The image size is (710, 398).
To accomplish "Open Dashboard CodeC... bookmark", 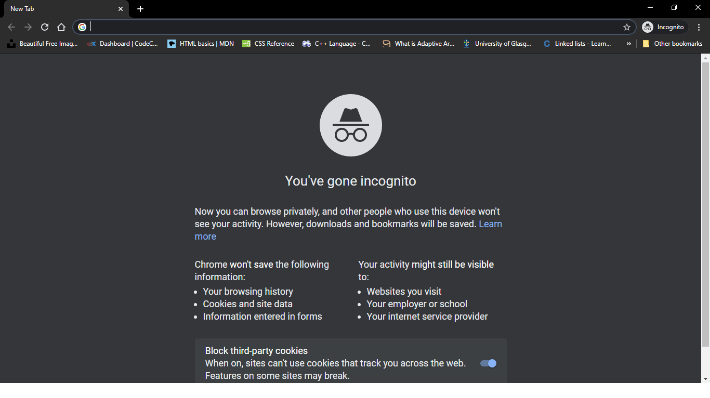I will (123, 43).
